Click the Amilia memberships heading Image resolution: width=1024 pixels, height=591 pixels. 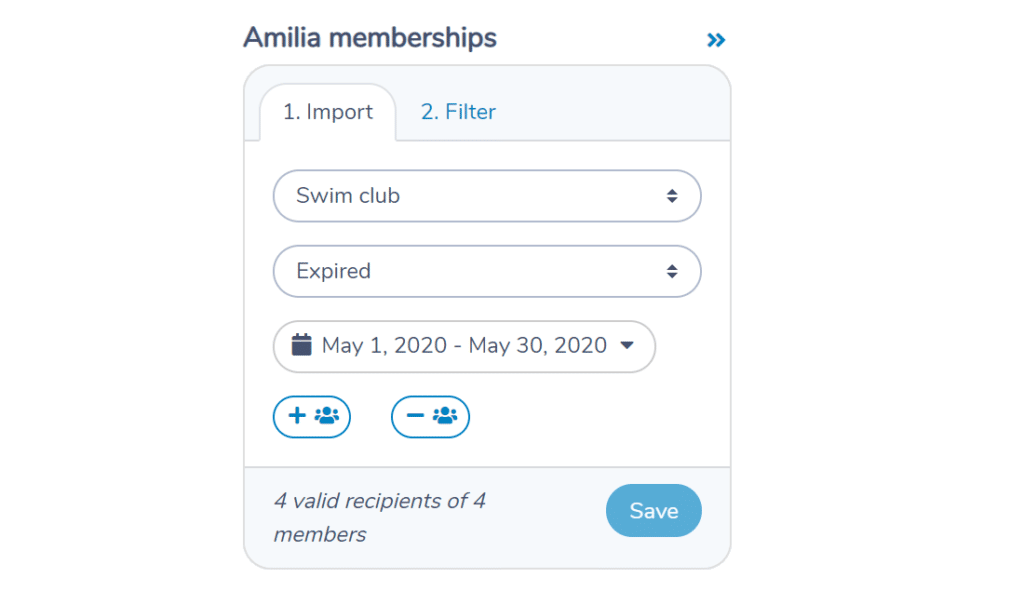click(x=370, y=38)
